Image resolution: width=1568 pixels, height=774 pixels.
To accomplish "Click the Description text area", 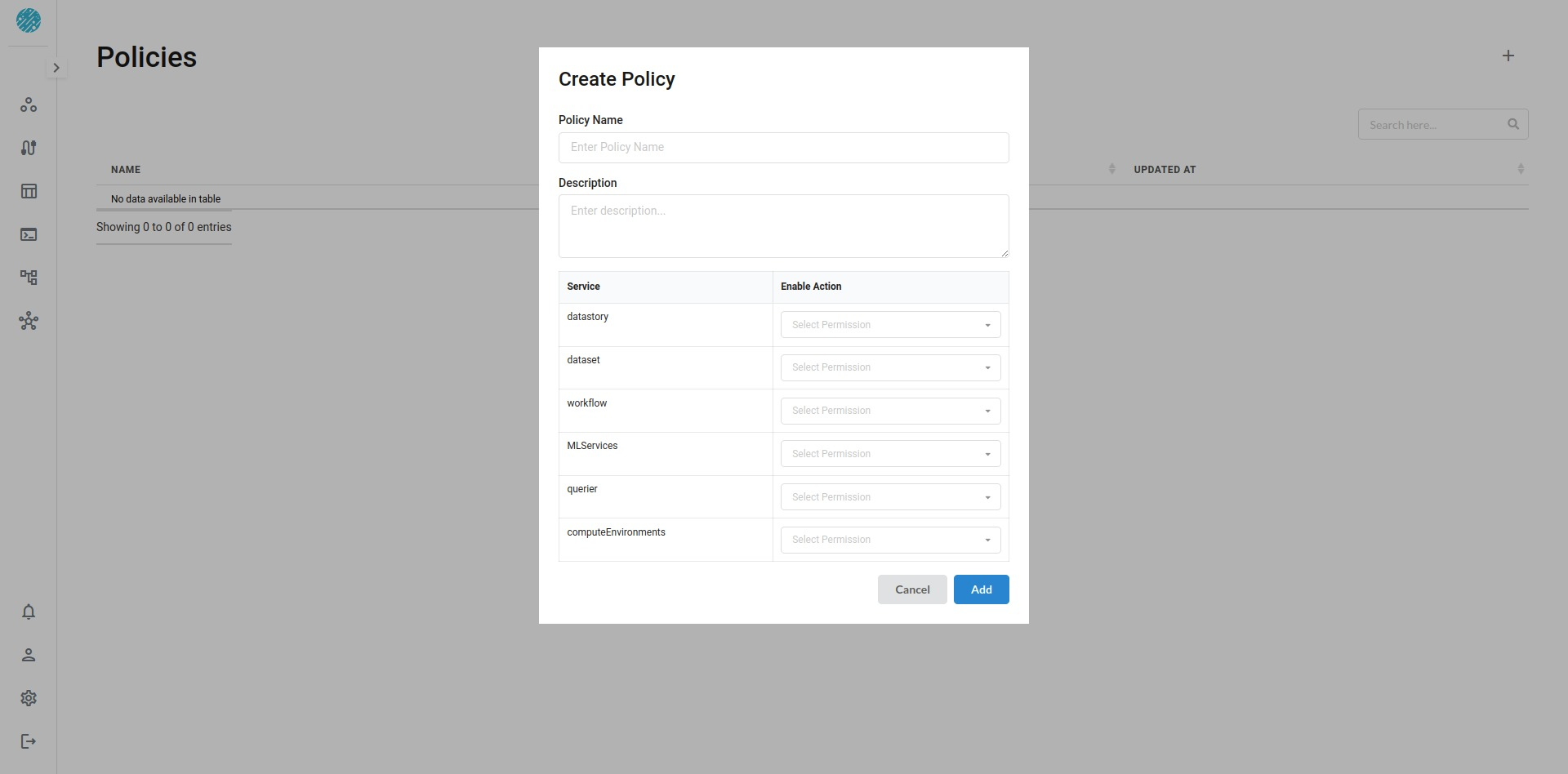I will tap(784, 226).
